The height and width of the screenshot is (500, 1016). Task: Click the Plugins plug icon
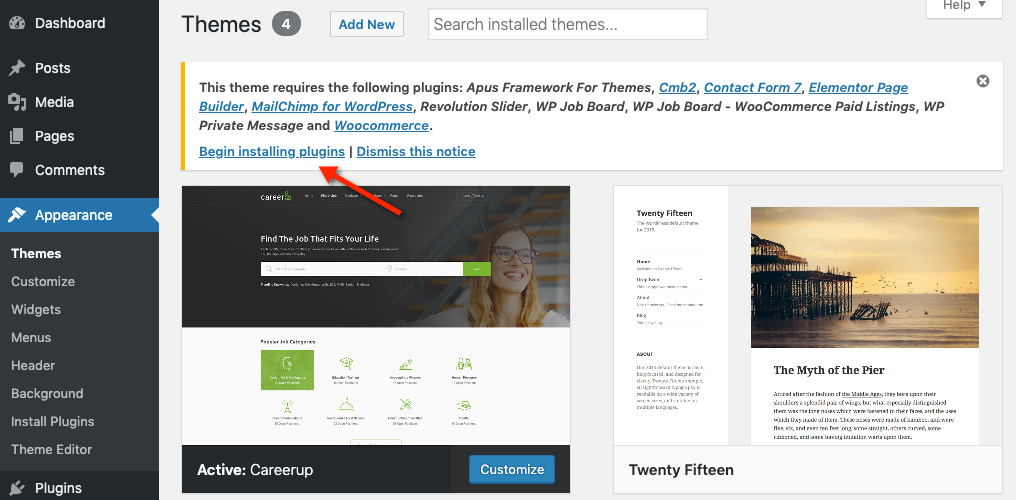17,488
